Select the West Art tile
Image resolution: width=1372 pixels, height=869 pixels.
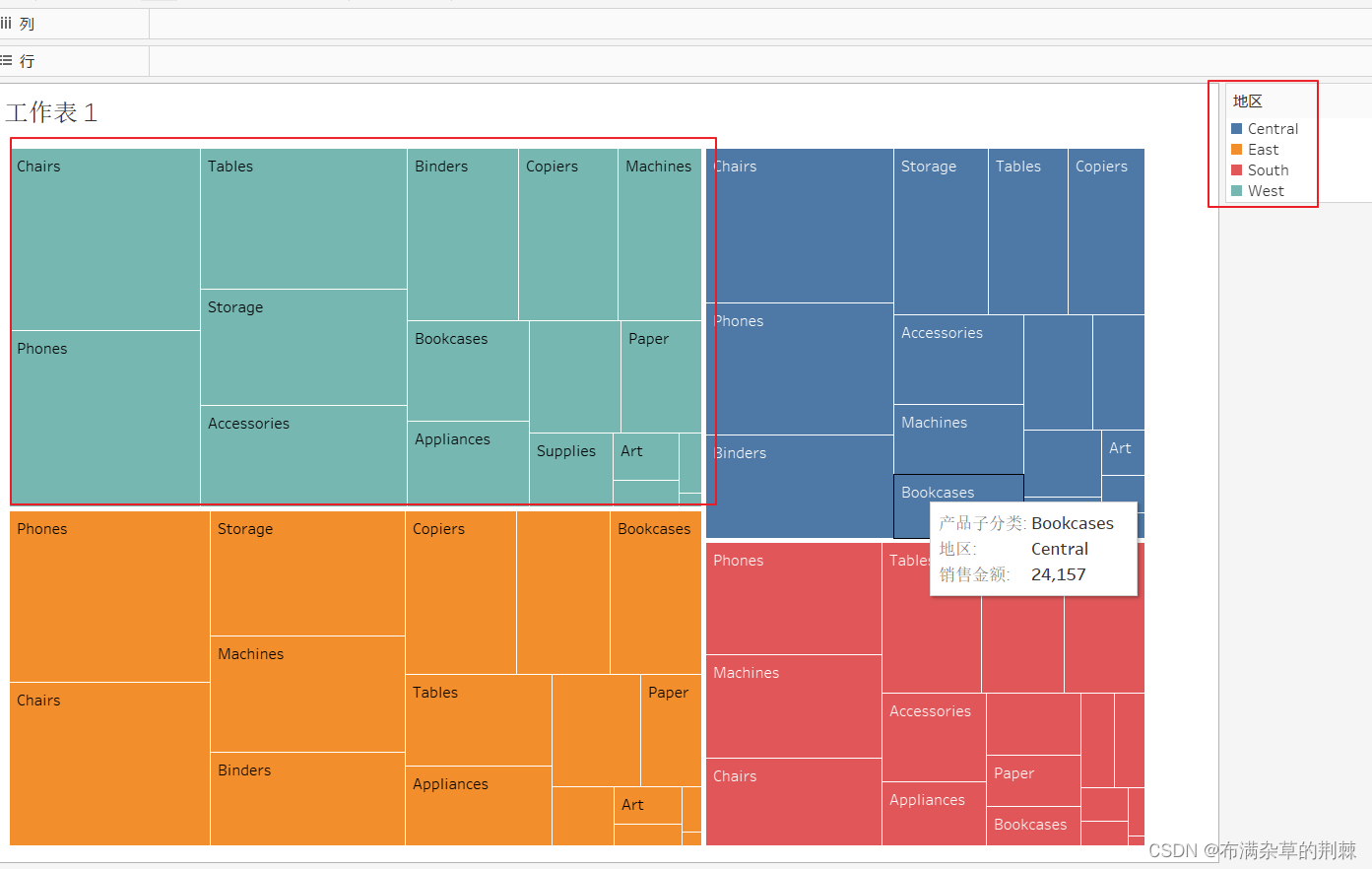646,456
